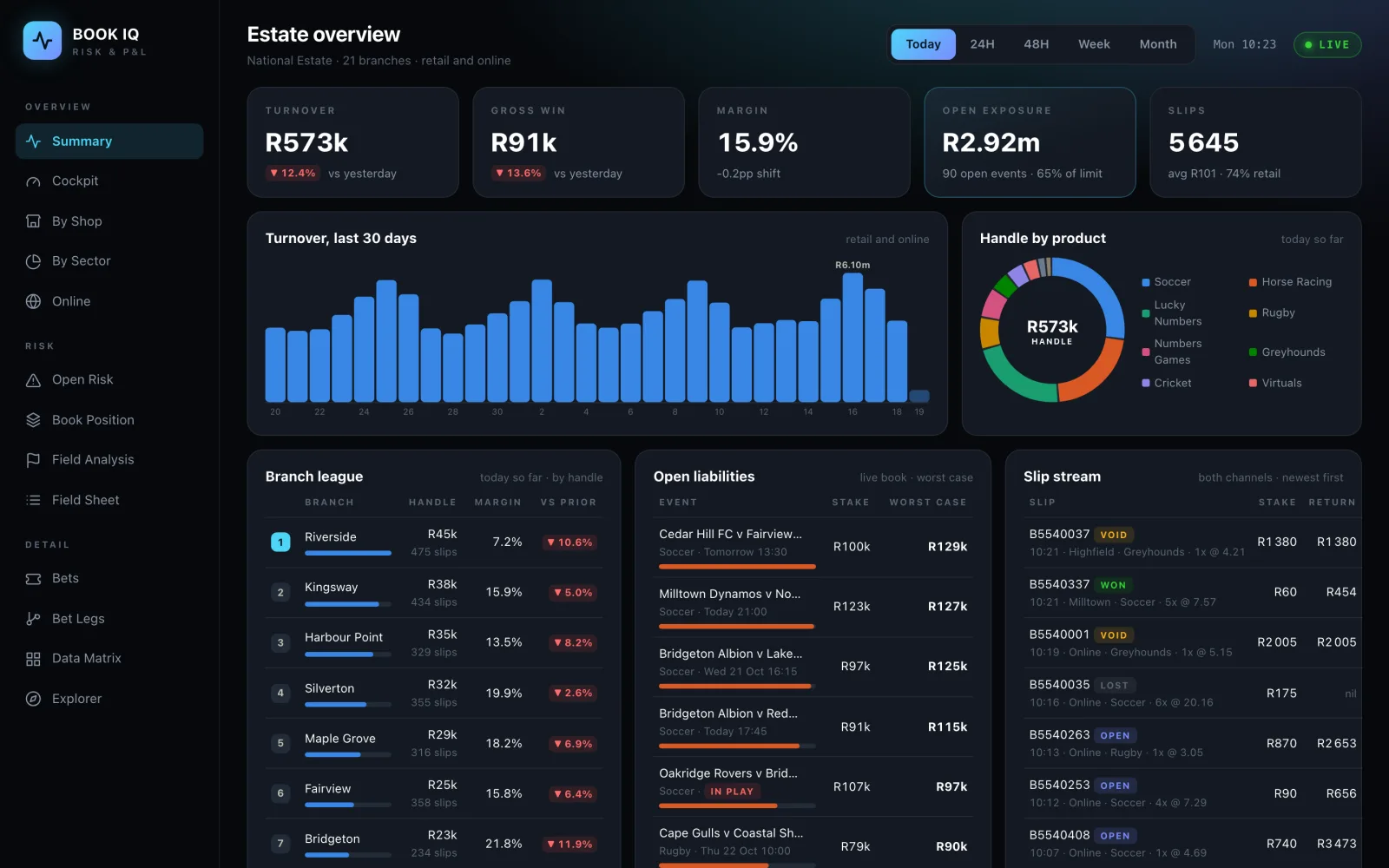The width and height of the screenshot is (1389, 868).
Task: Click the By Shop store icon
Action: (33, 221)
